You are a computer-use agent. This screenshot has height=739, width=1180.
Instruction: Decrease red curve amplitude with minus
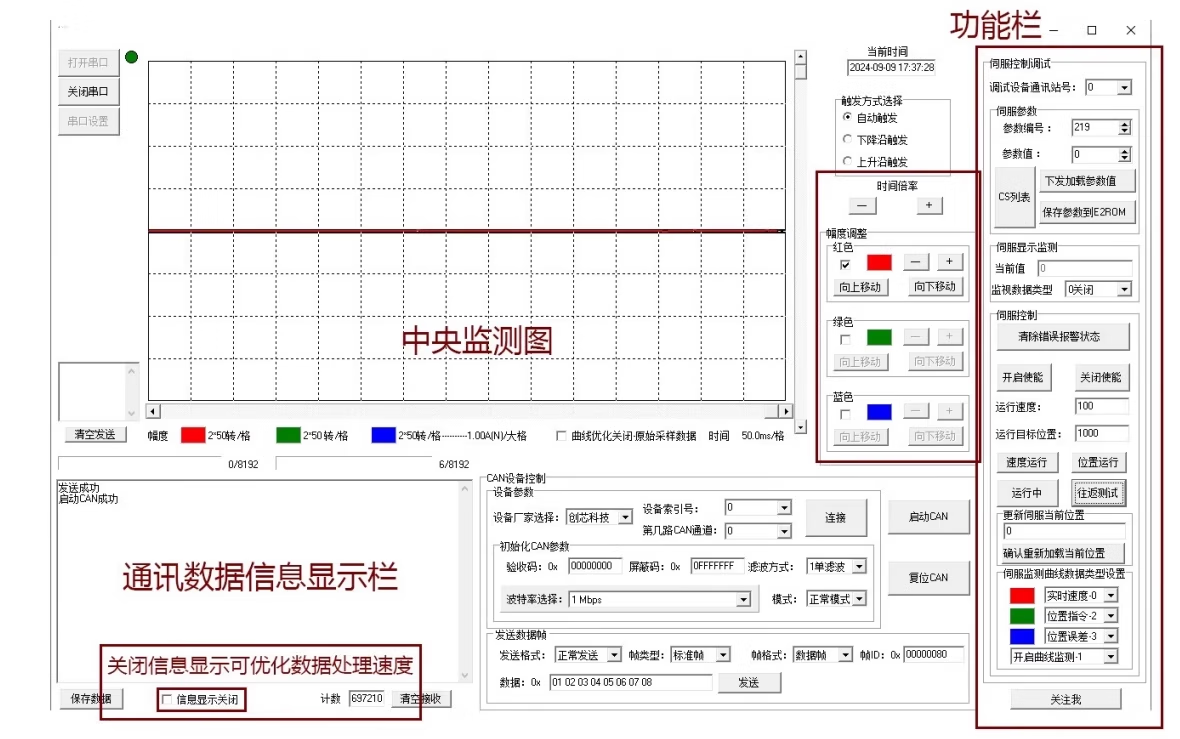coord(915,262)
